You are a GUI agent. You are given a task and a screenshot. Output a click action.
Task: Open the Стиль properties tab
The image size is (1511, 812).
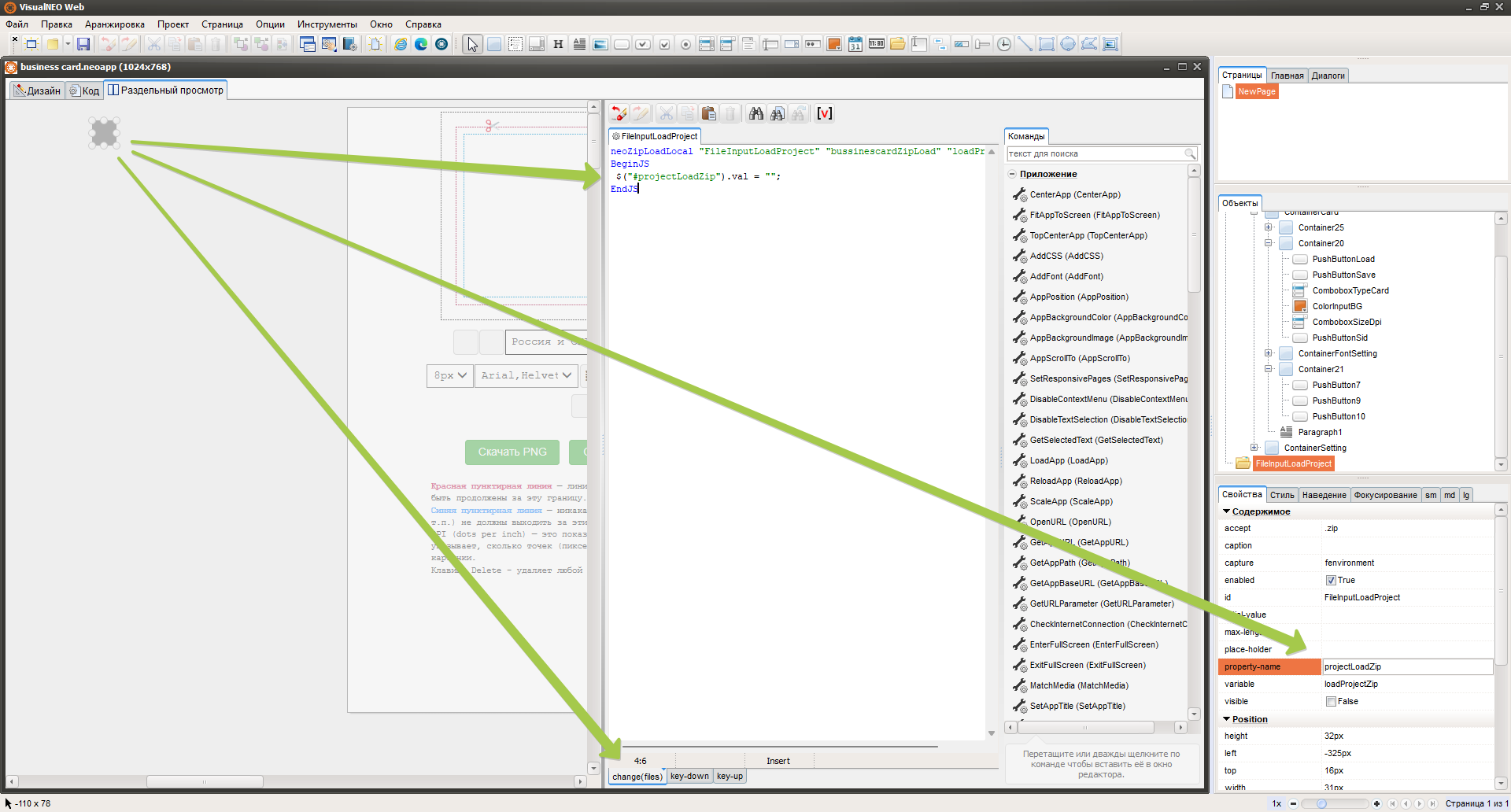1282,495
